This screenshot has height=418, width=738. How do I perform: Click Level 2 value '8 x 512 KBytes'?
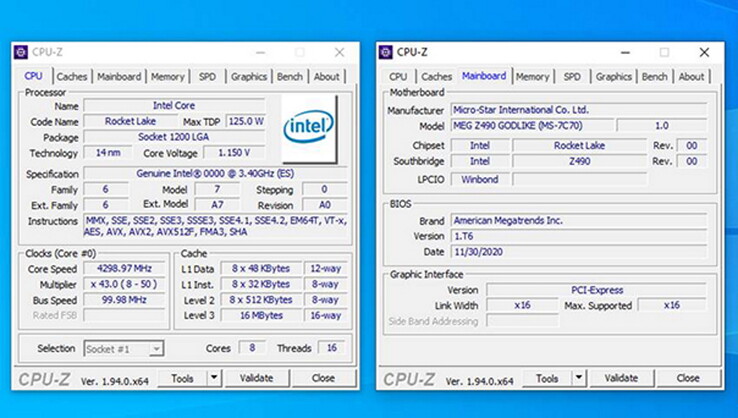coord(261,300)
